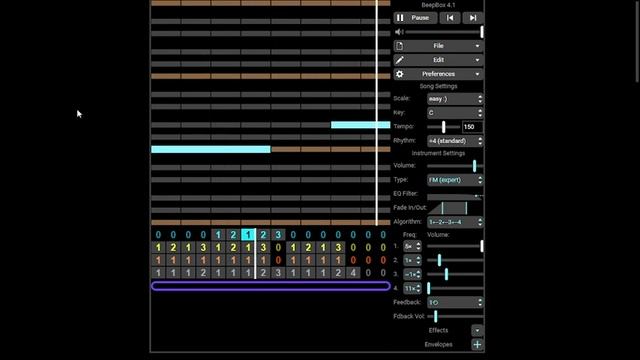Screen dimensions: 640x360
Task: Adjust operator 1 volume slider
Action: tap(455, 246)
